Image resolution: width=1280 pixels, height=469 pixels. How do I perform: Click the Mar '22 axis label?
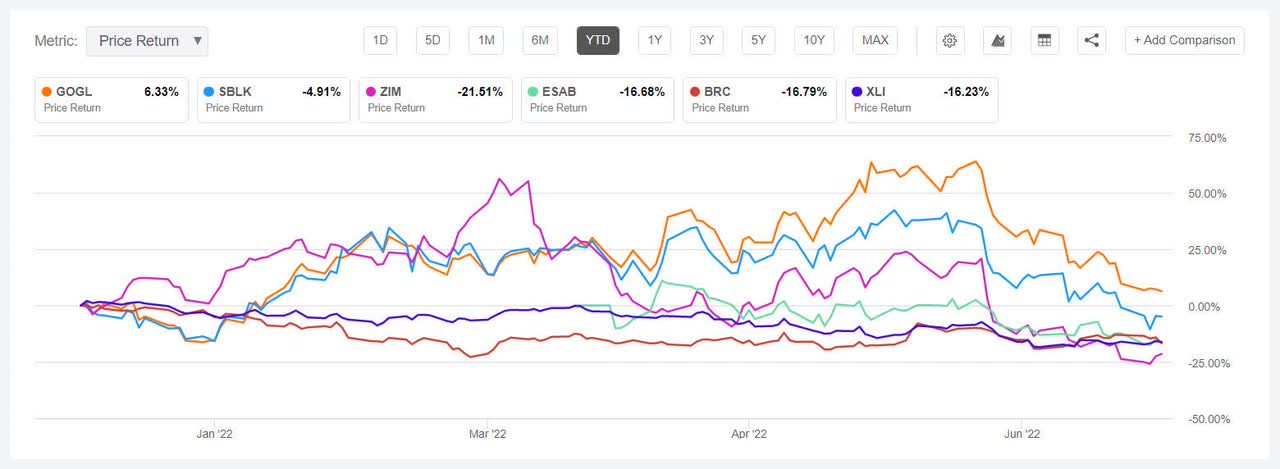tap(486, 435)
